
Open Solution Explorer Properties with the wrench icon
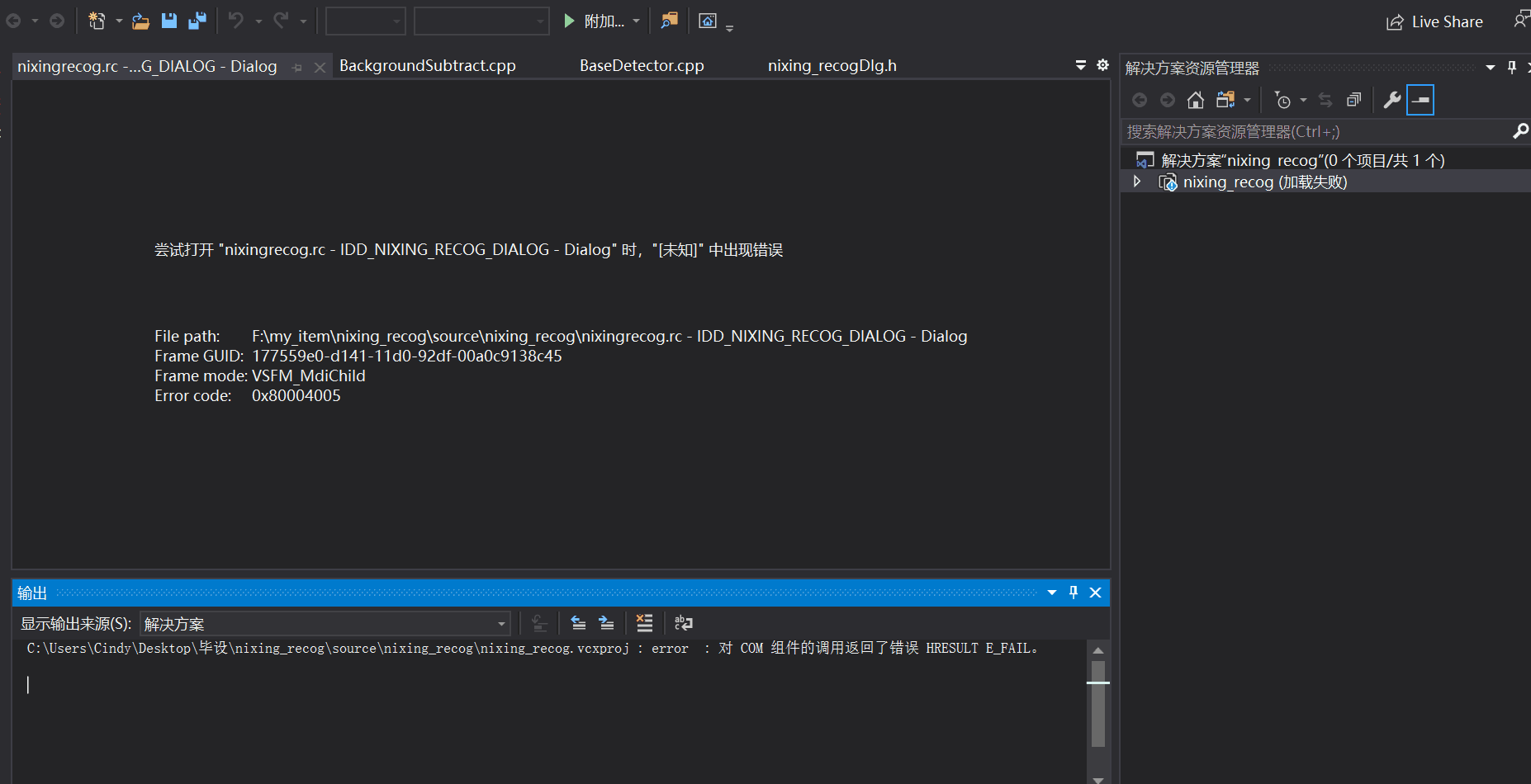pos(1392,99)
